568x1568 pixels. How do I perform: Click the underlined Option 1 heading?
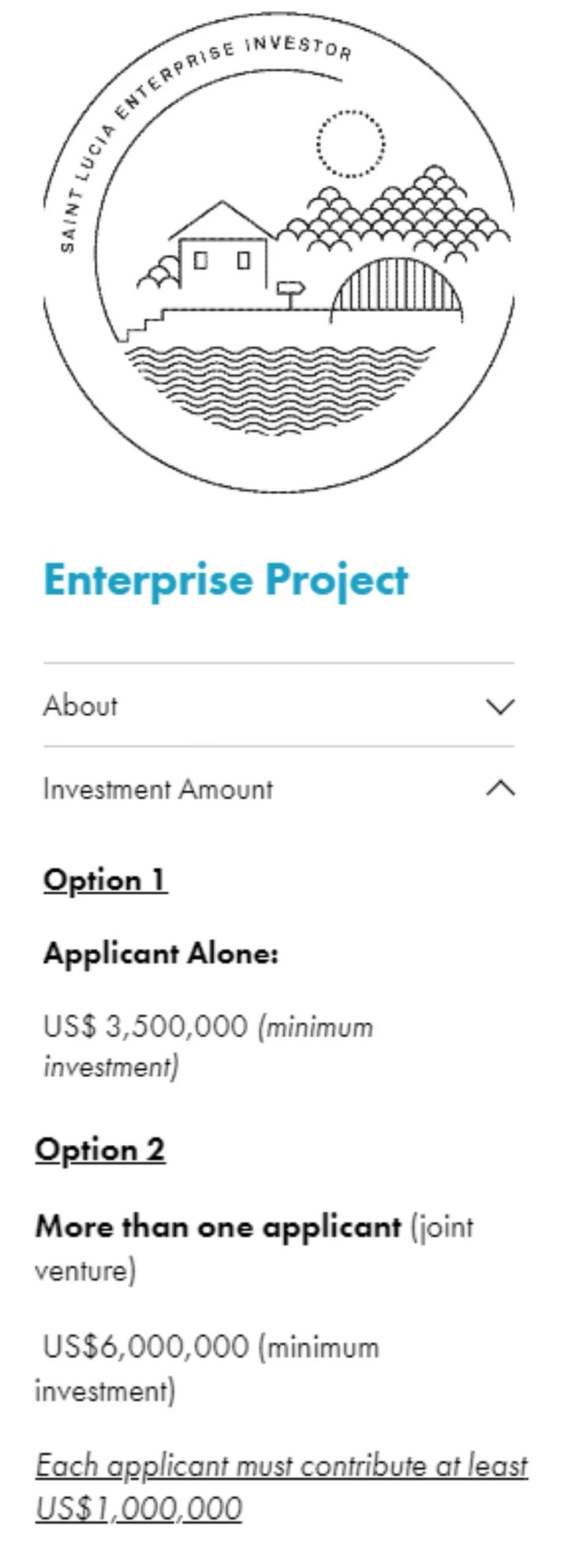coord(105,881)
